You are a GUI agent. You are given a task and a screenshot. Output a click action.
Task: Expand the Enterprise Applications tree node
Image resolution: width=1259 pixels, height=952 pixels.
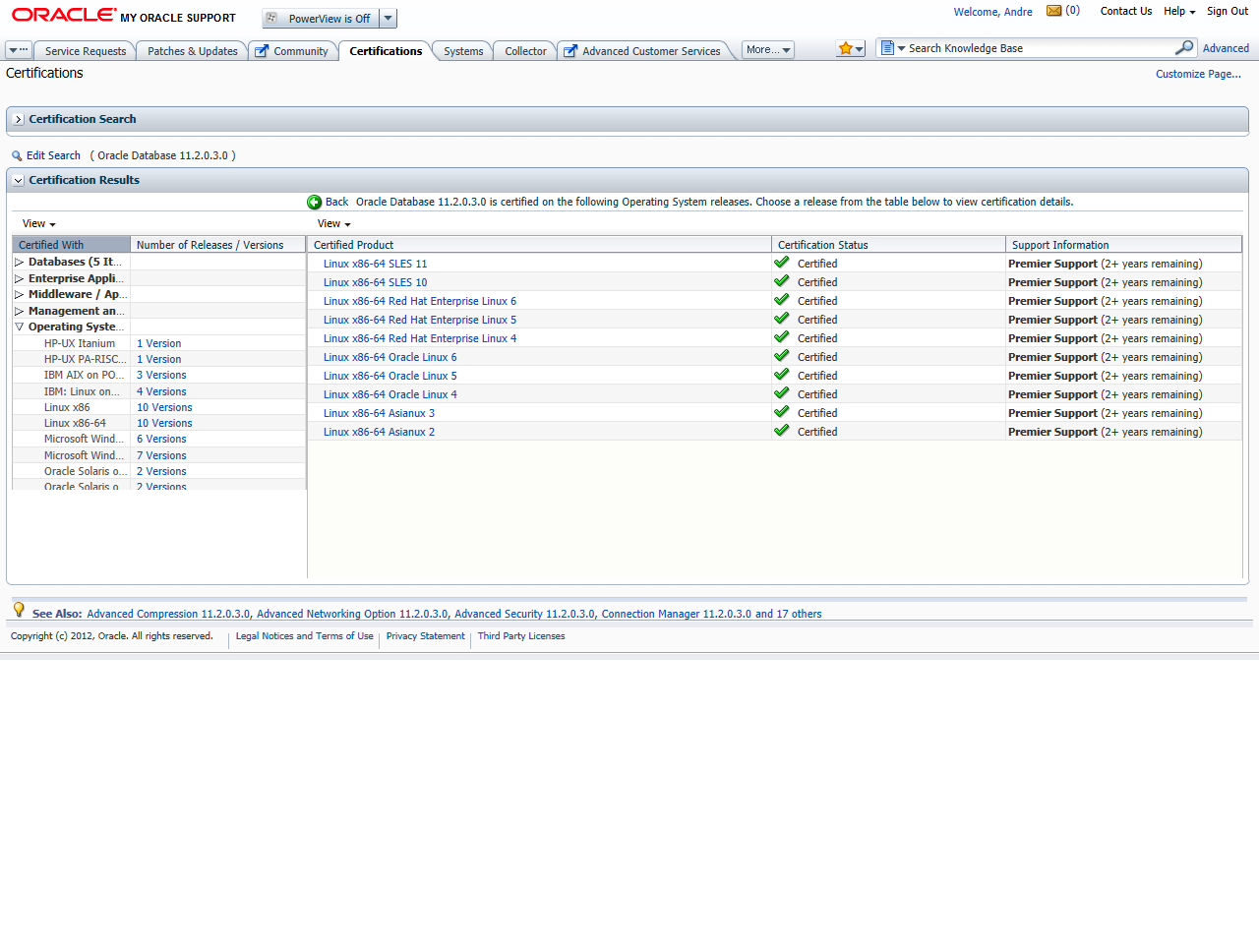pos(19,278)
